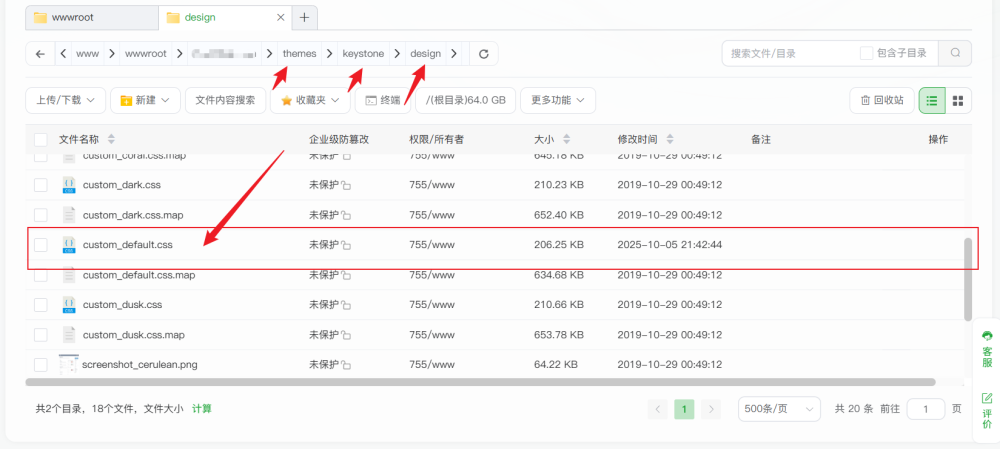
Task: Click the back arrow navigation icon
Action: tap(40, 54)
